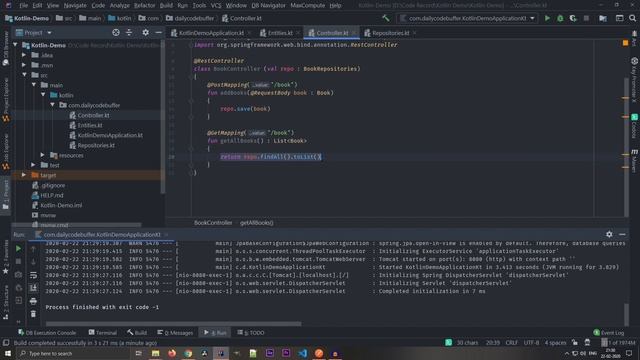
Task: Open Run panel settings gear
Action: coord(609,234)
